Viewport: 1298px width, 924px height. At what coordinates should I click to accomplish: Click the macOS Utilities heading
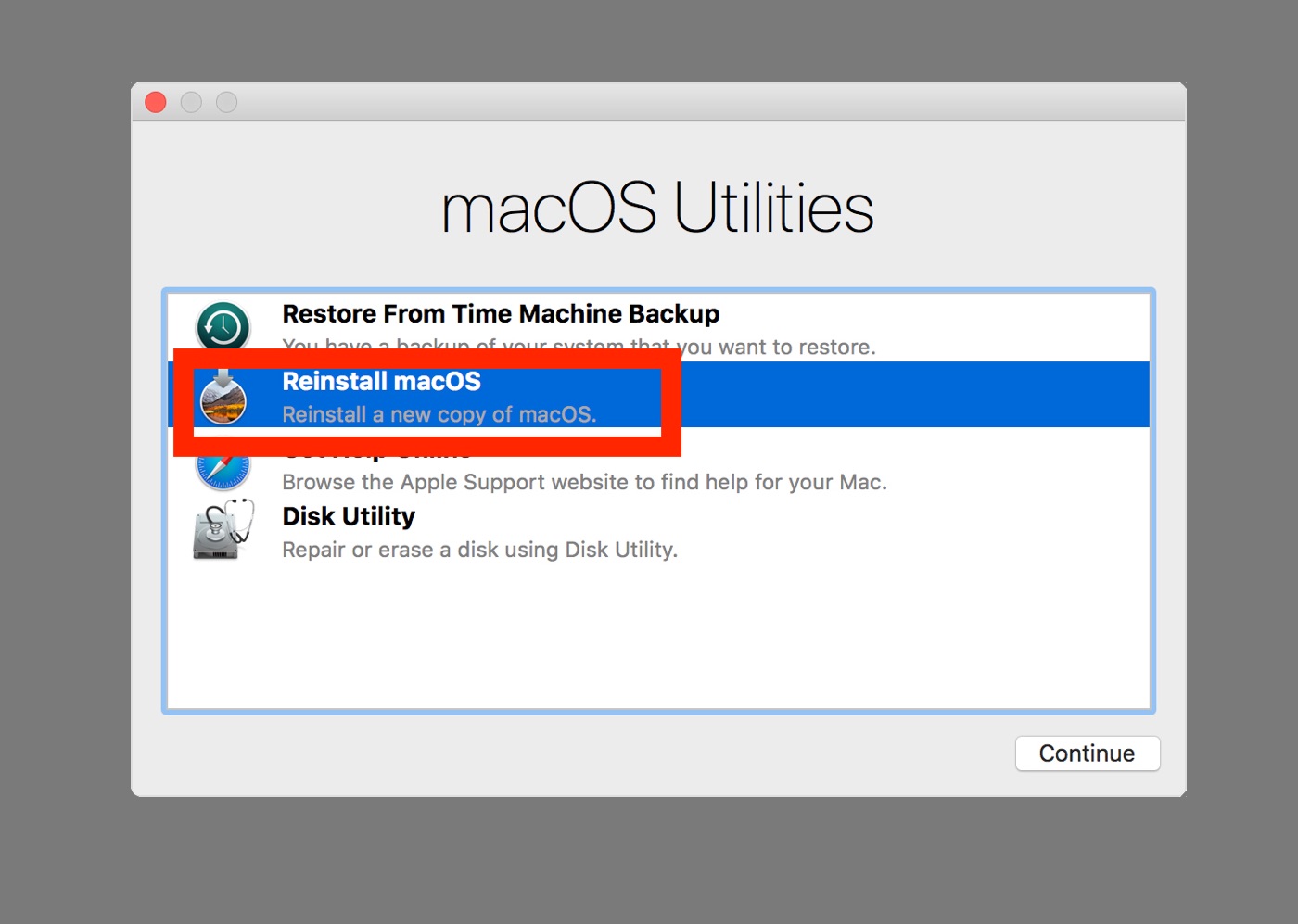click(657, 208)
